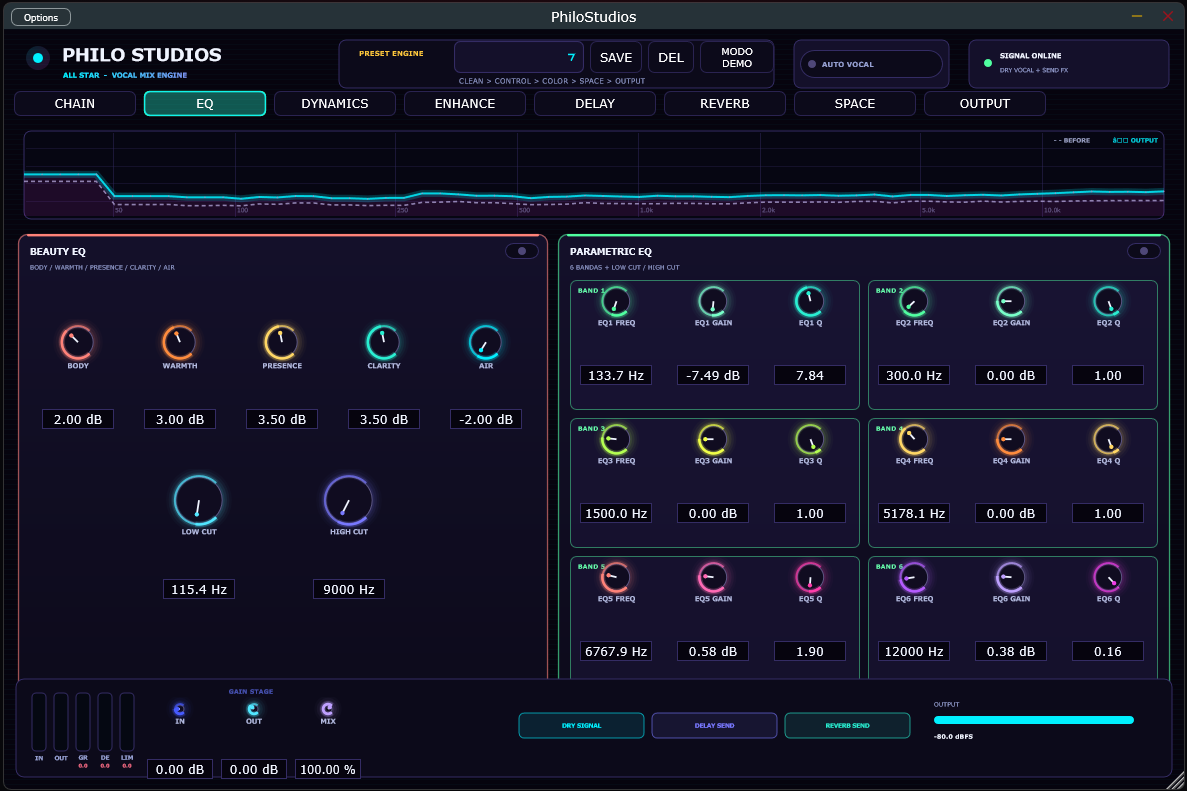Select the EQ4 FREQ knob
The height and width of the screenshot is (791, 1187).
914,439
